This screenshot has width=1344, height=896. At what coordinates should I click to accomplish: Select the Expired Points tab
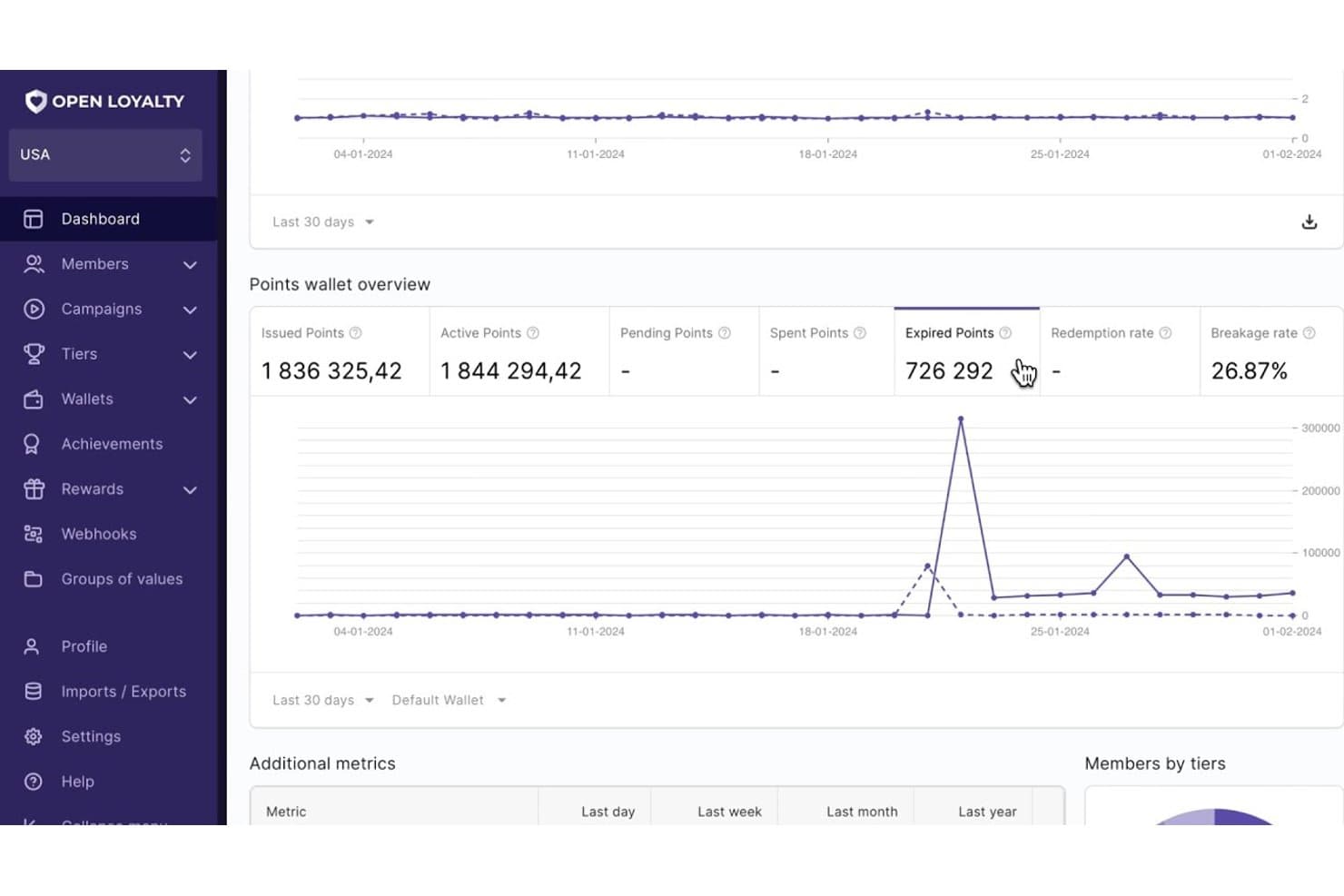967,352
